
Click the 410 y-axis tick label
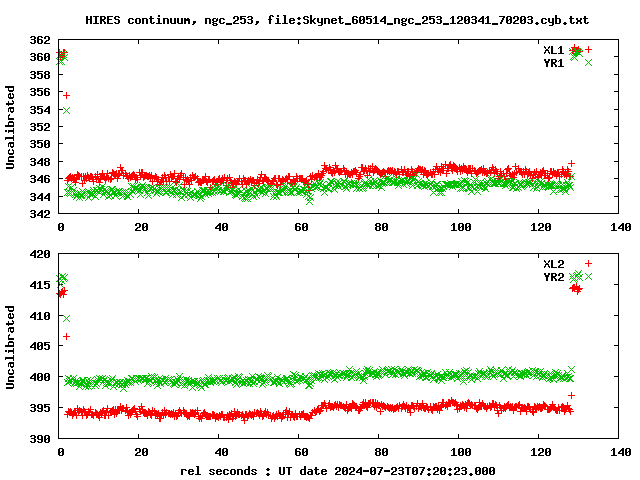point(40,316)
